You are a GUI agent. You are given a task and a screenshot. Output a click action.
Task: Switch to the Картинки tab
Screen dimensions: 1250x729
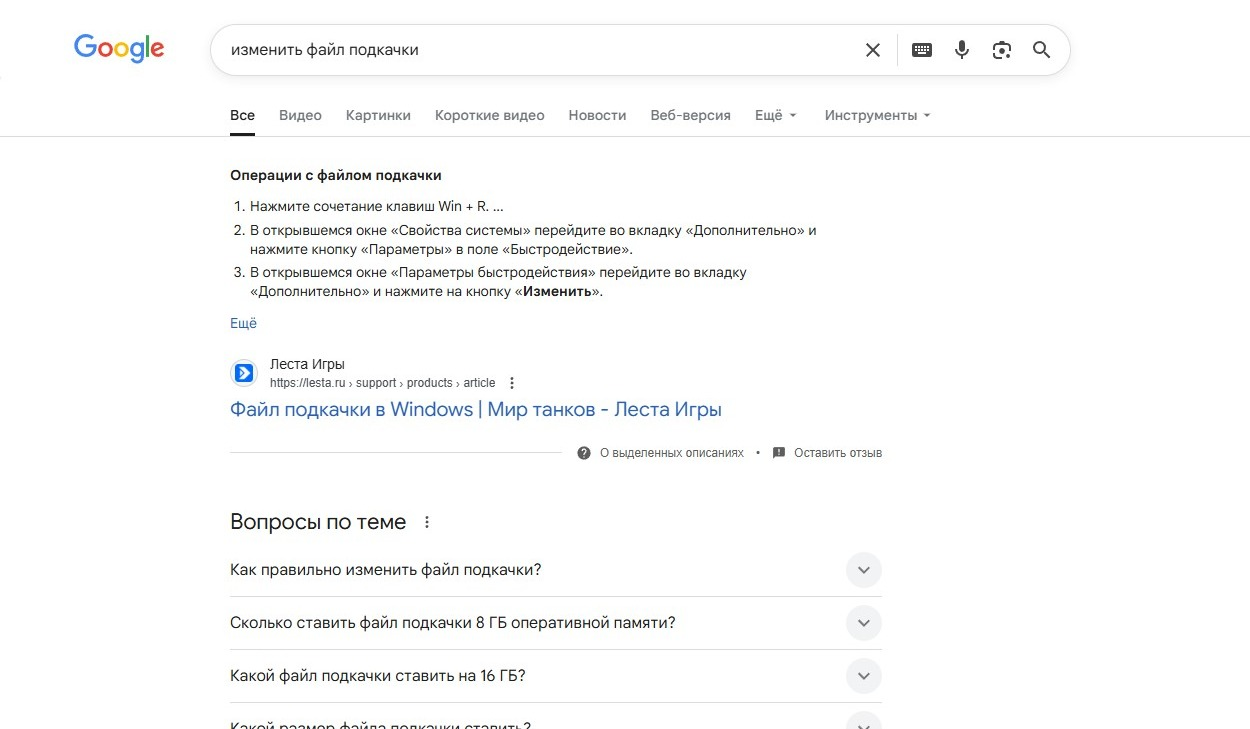(378, 115)
